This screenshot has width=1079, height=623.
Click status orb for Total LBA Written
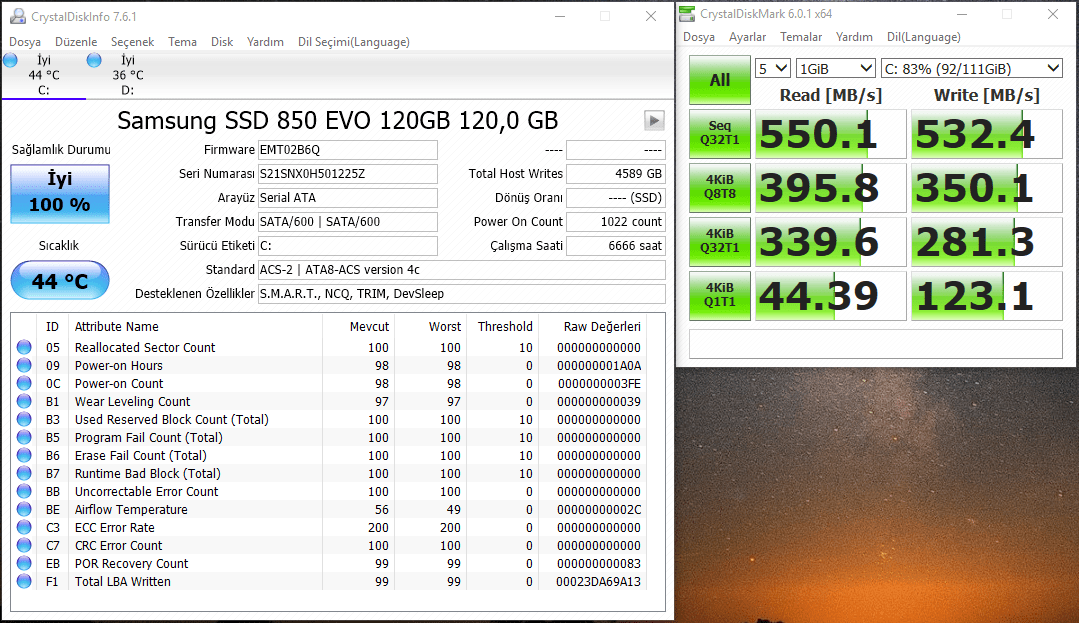point(24,581)
